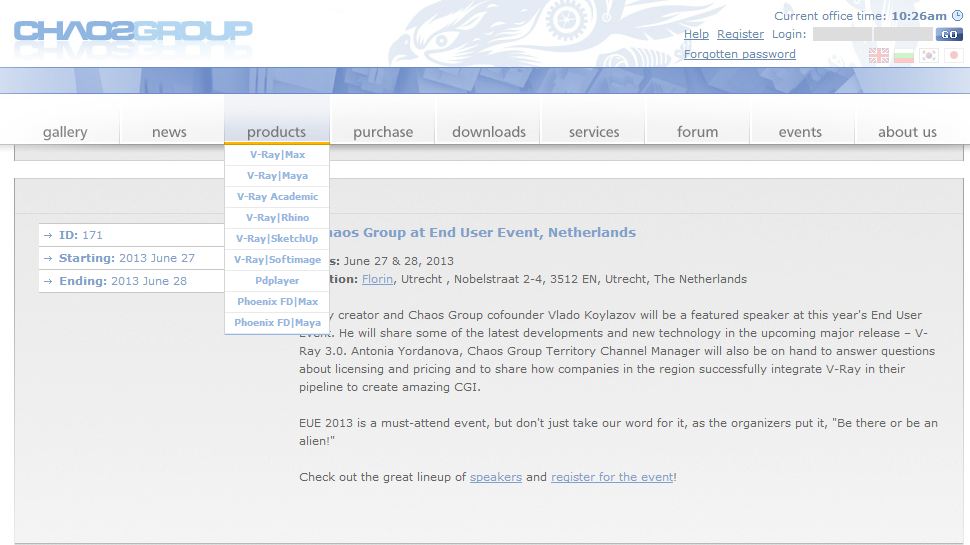Pick V-Ray|Softimage from products dropdown
Image resolution: width=970 pixels, height=545 pixels.
coord(277,260)
